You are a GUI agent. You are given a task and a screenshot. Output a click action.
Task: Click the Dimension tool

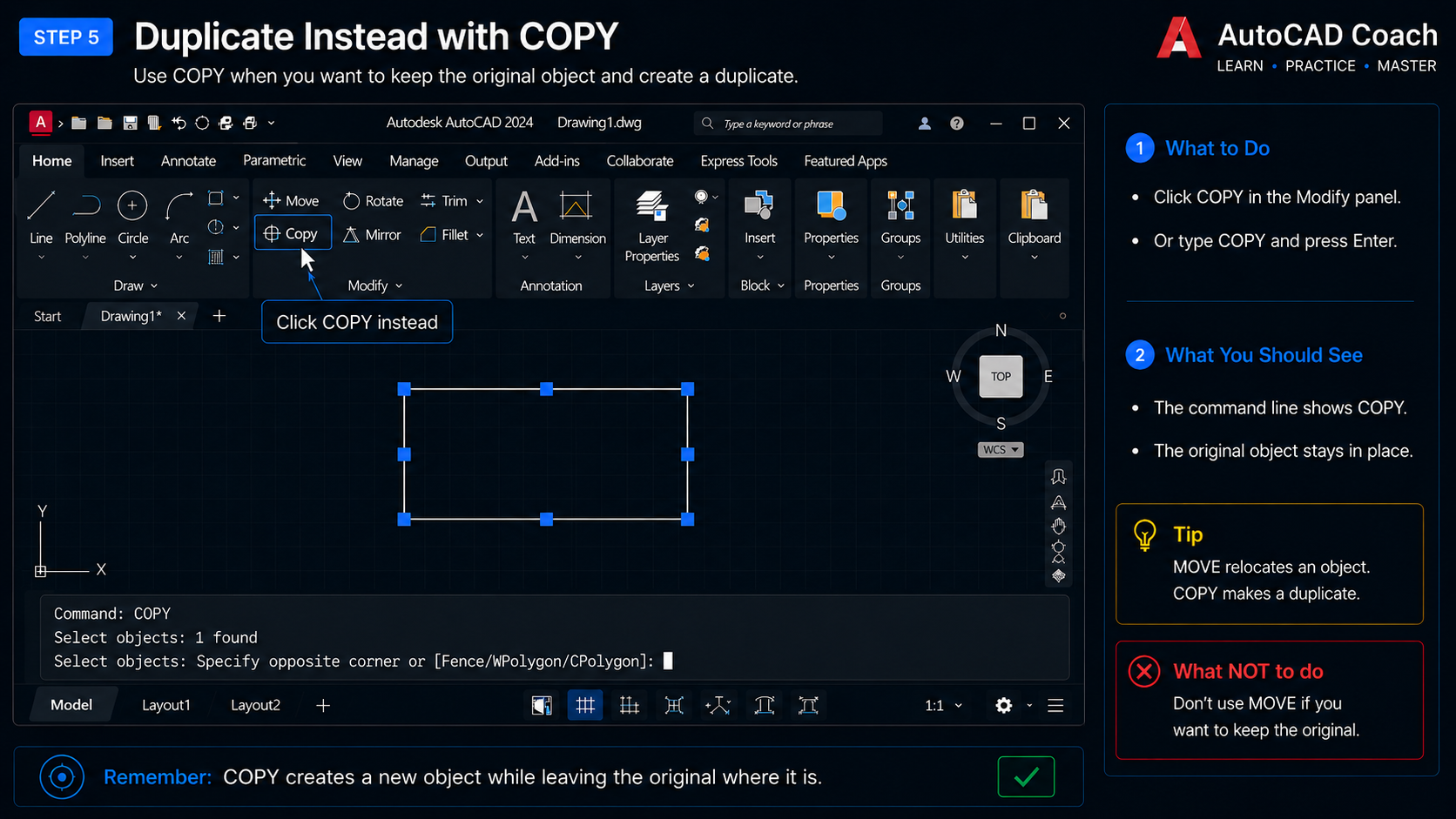[577, 217]
